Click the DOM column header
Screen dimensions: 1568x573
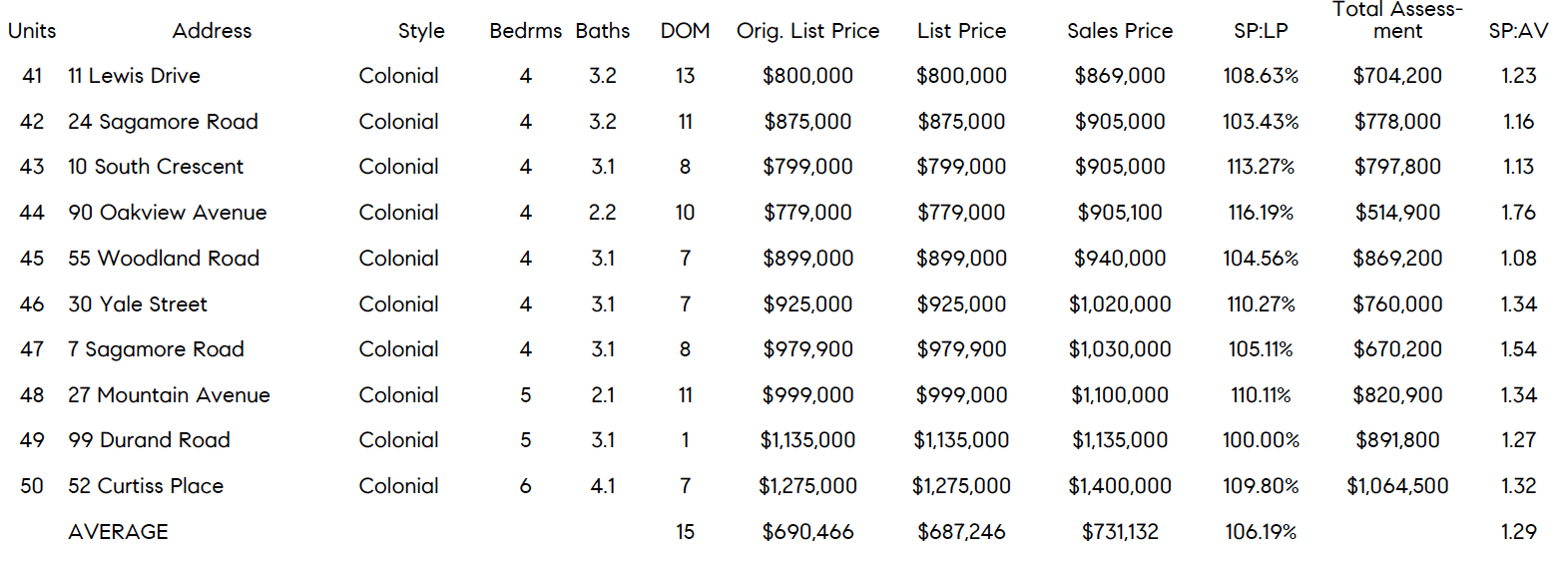pyautogui.click(x=685, y=31)
